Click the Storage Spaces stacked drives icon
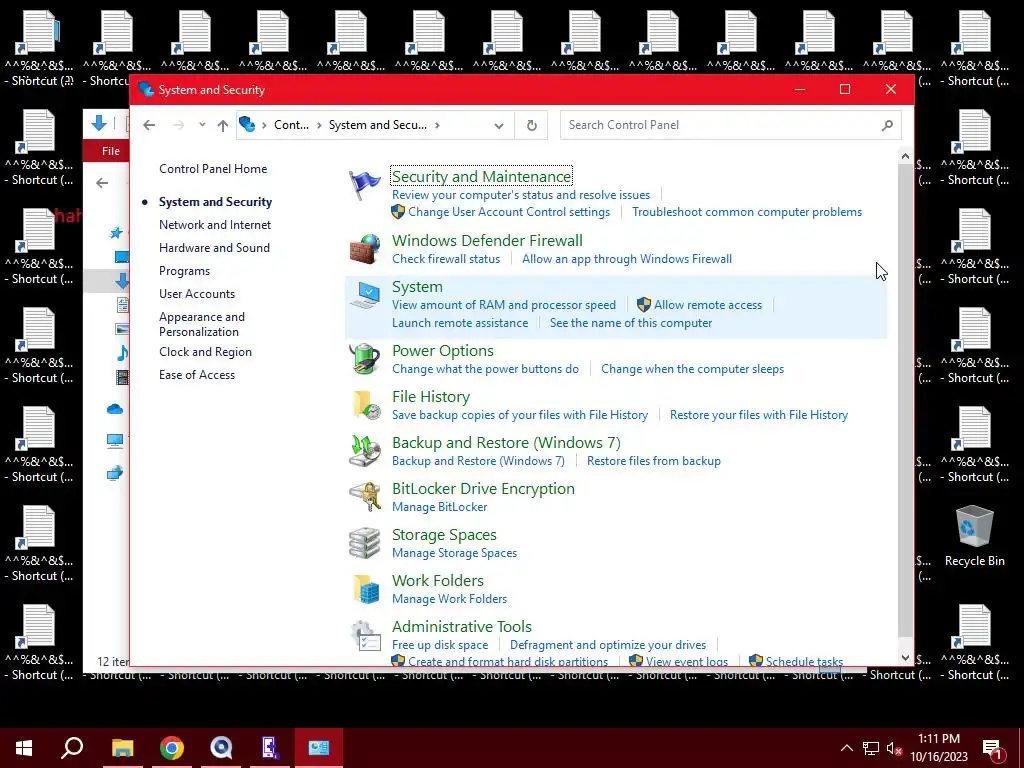Viewport: 1024px width, 768px height. pos(364,543)
